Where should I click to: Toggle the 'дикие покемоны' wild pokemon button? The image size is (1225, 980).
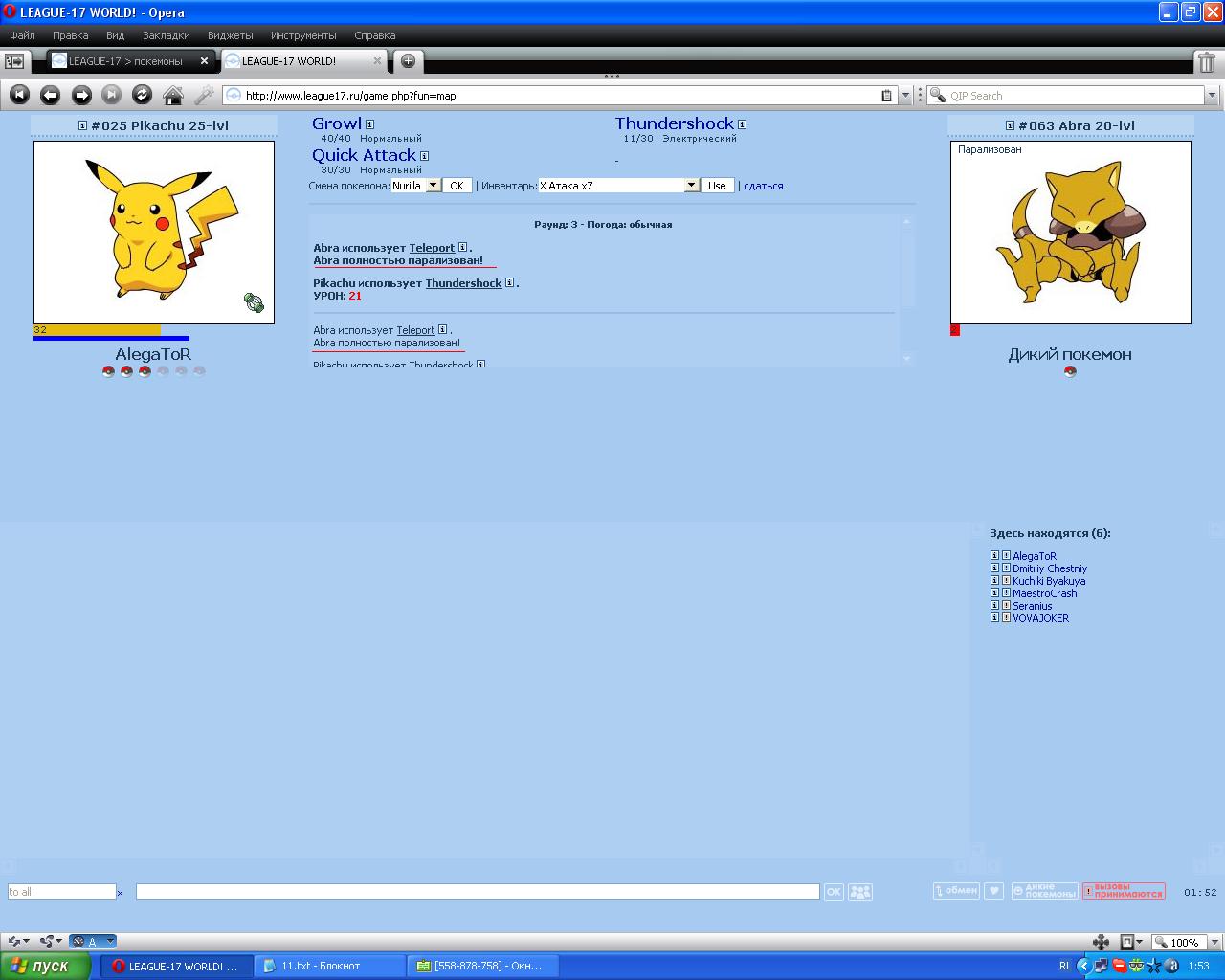click(x=1044, y=891)
